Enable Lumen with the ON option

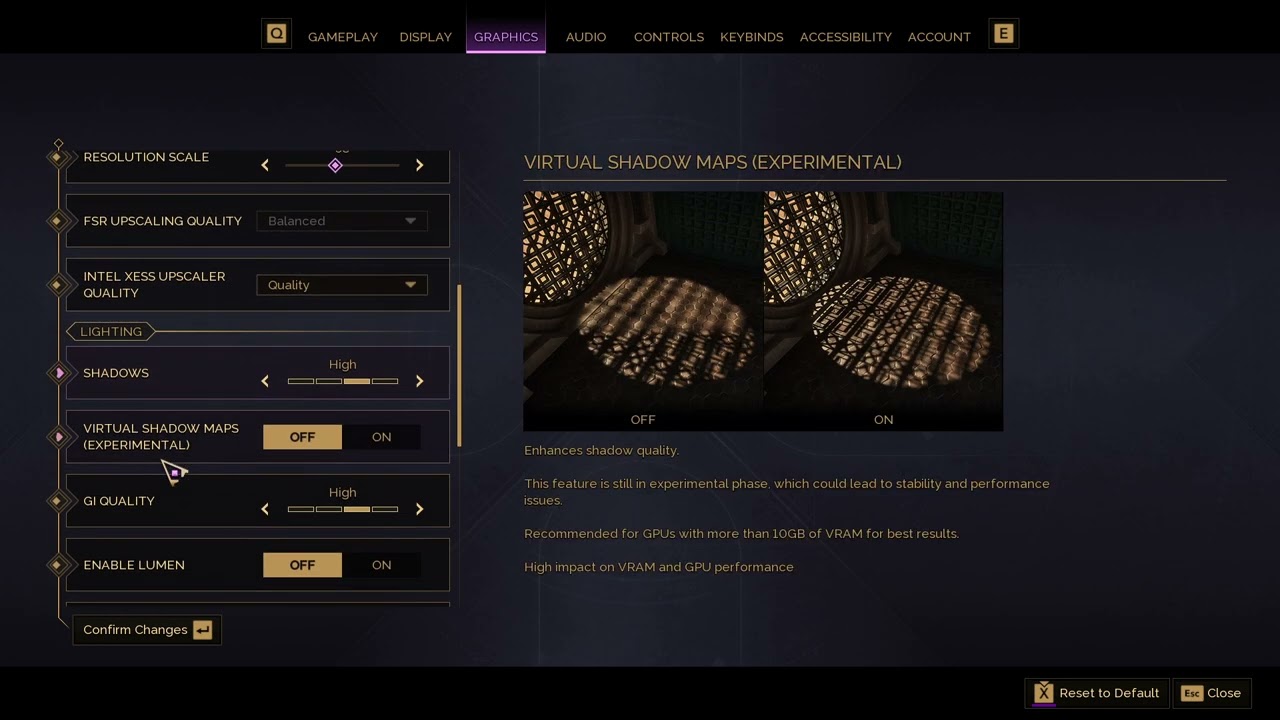point(381,565)
